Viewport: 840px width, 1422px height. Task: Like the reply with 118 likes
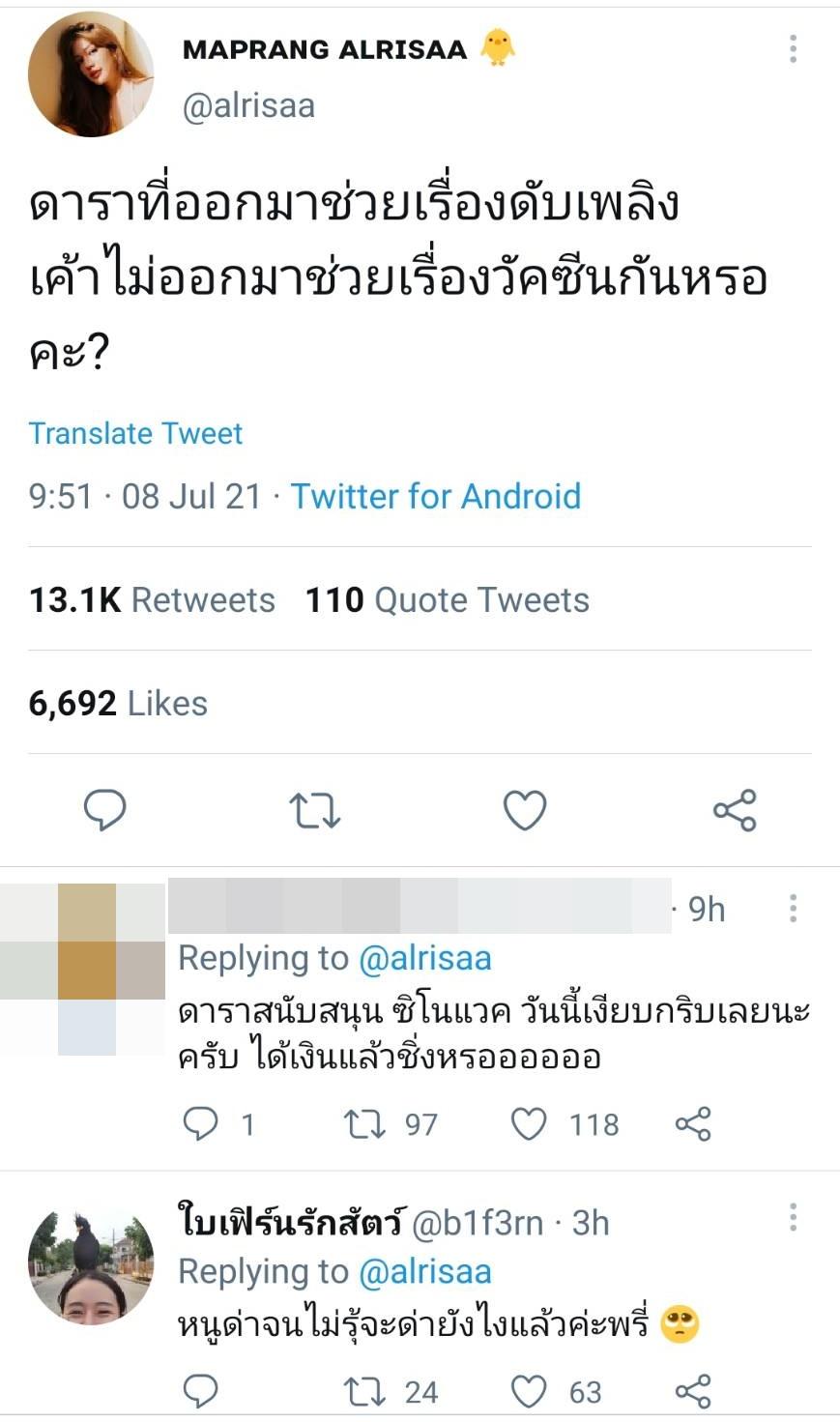coord(528,1123)
